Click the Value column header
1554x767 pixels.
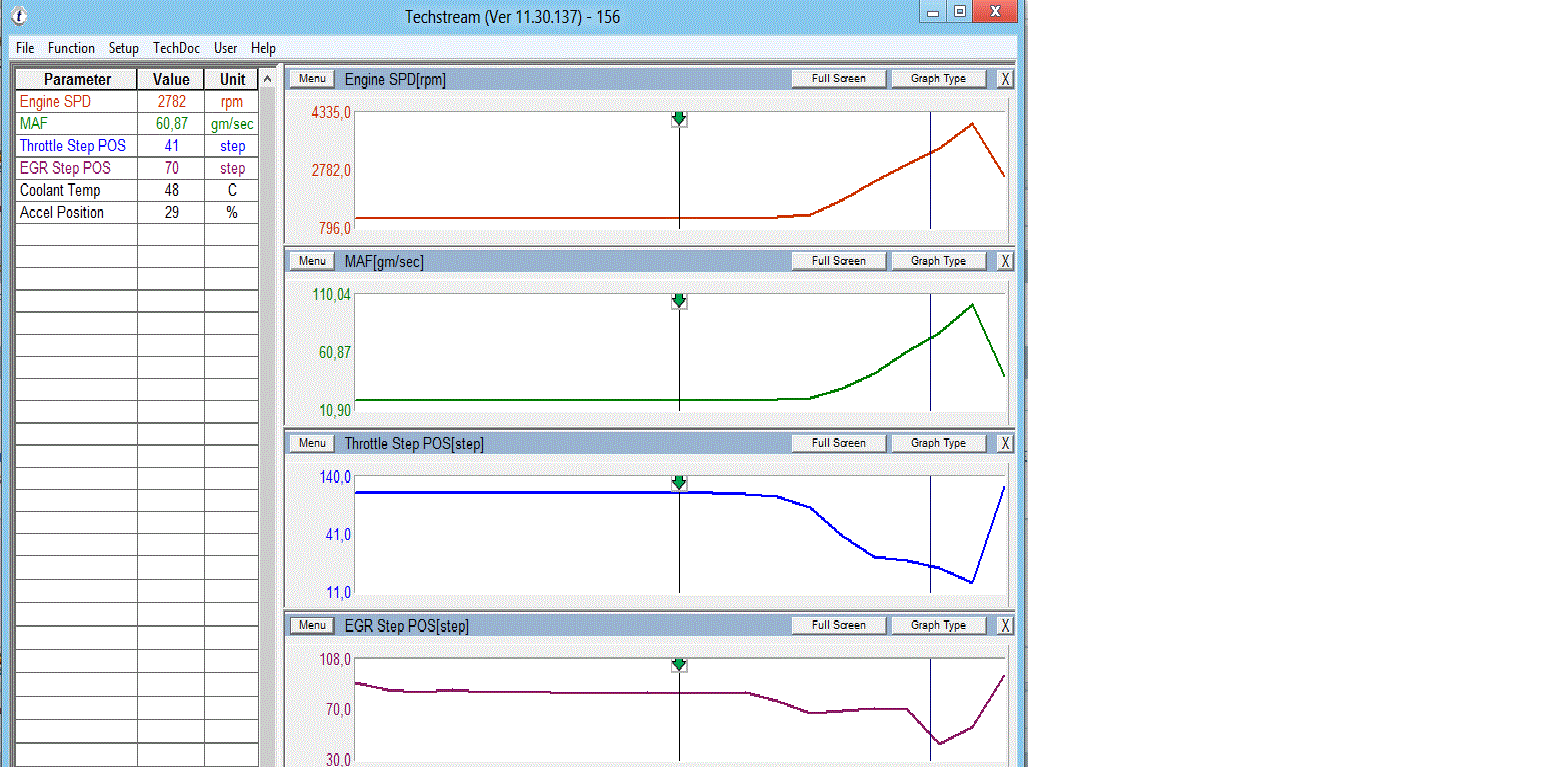pyautogui.click(x=171, y=79)
